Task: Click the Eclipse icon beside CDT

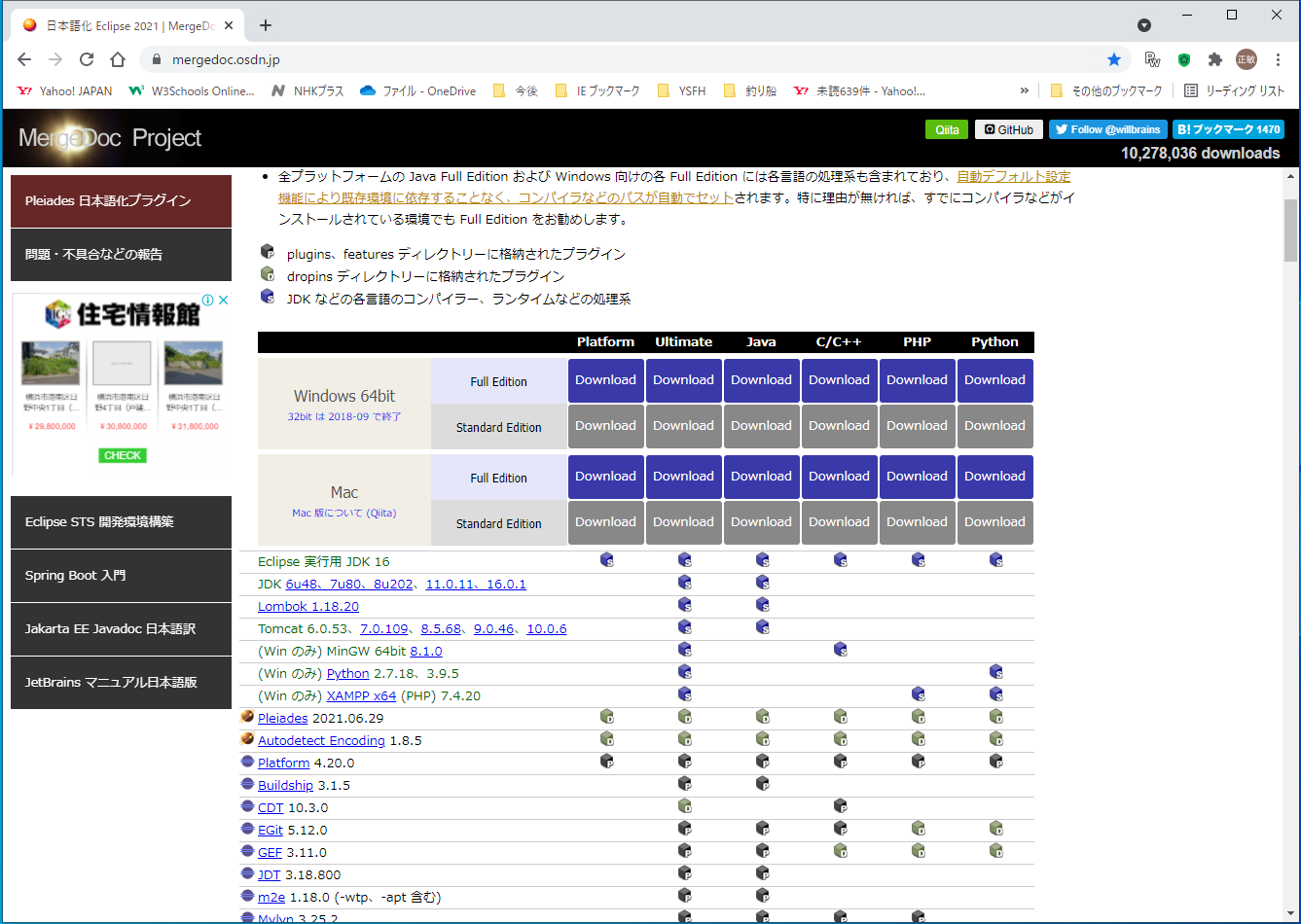Action: pos(247,807)
